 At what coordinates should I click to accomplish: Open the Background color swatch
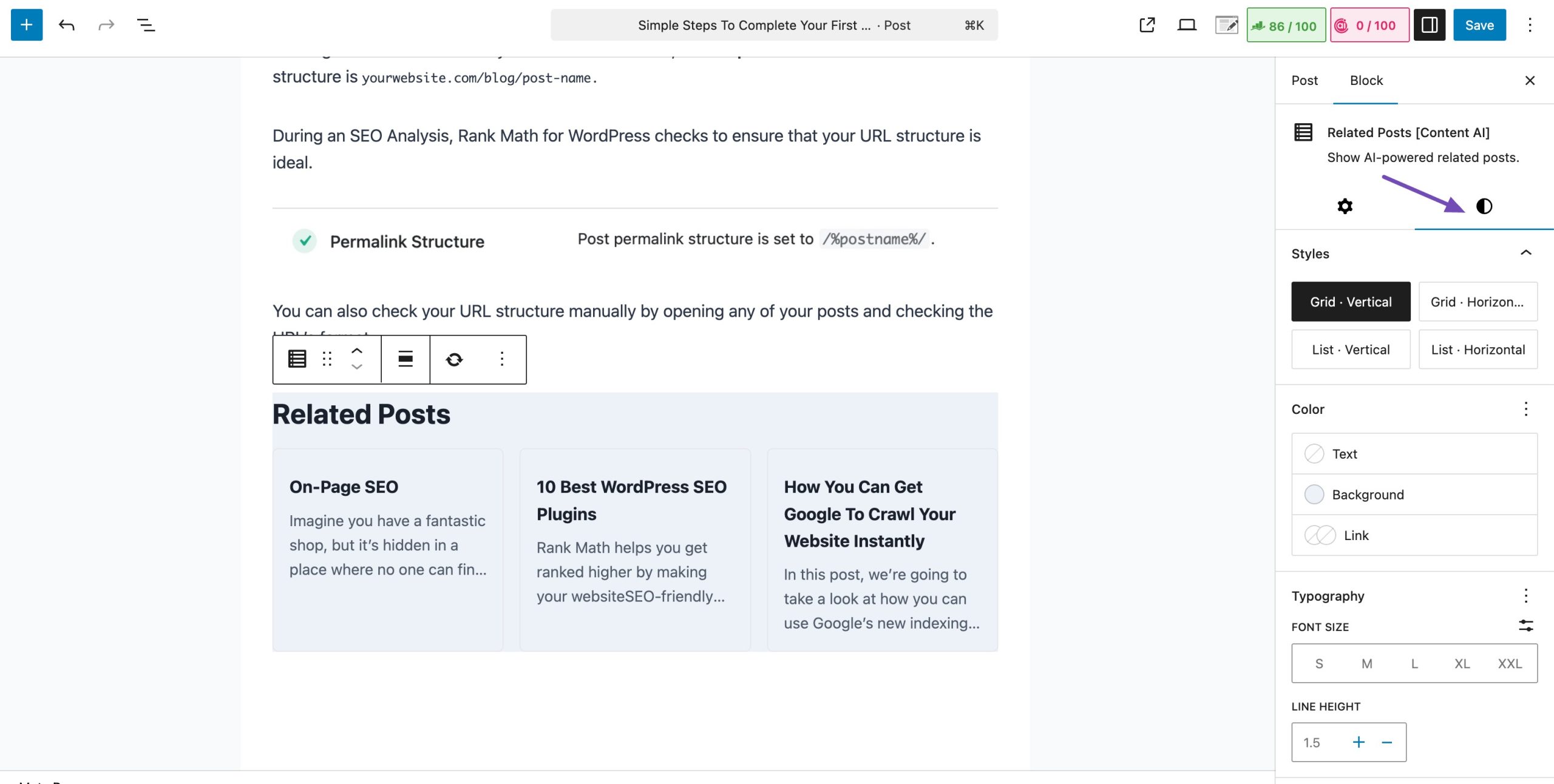(x=1314, y=495)
